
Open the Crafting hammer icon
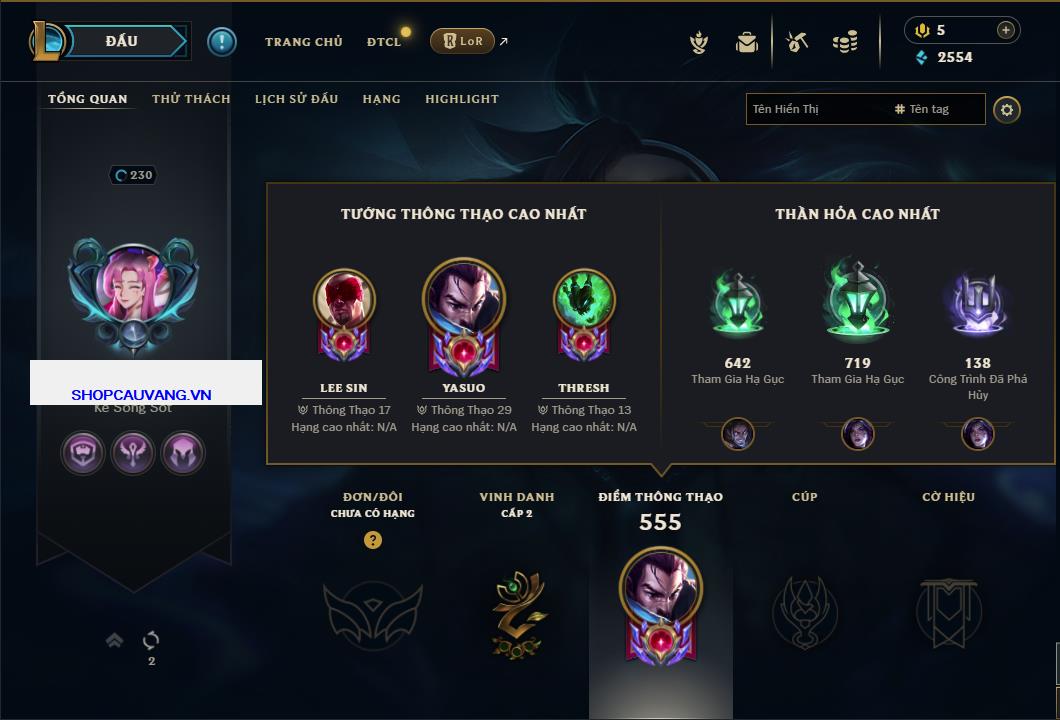(797, 42)
